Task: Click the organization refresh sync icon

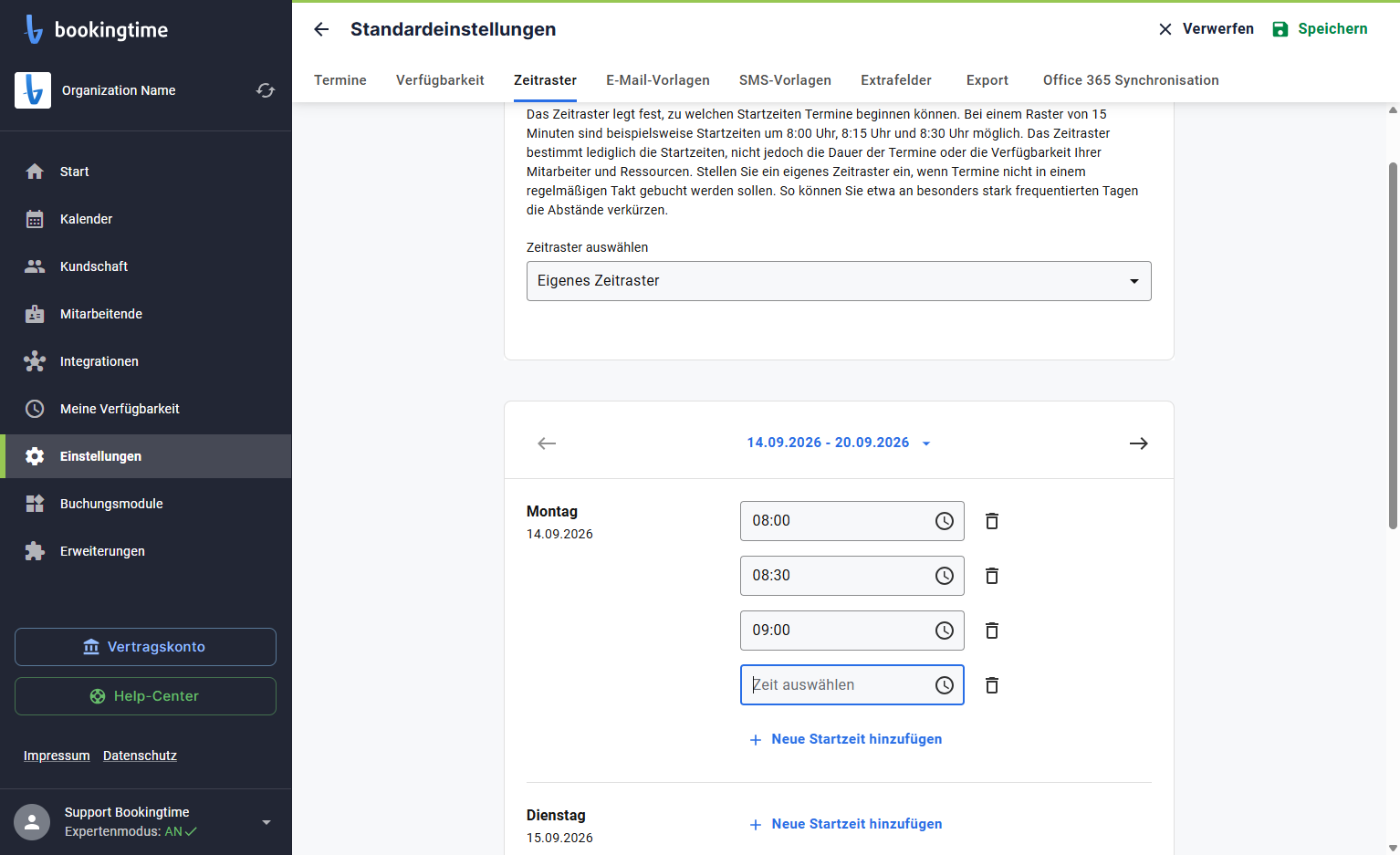Action: coord(266,90)
